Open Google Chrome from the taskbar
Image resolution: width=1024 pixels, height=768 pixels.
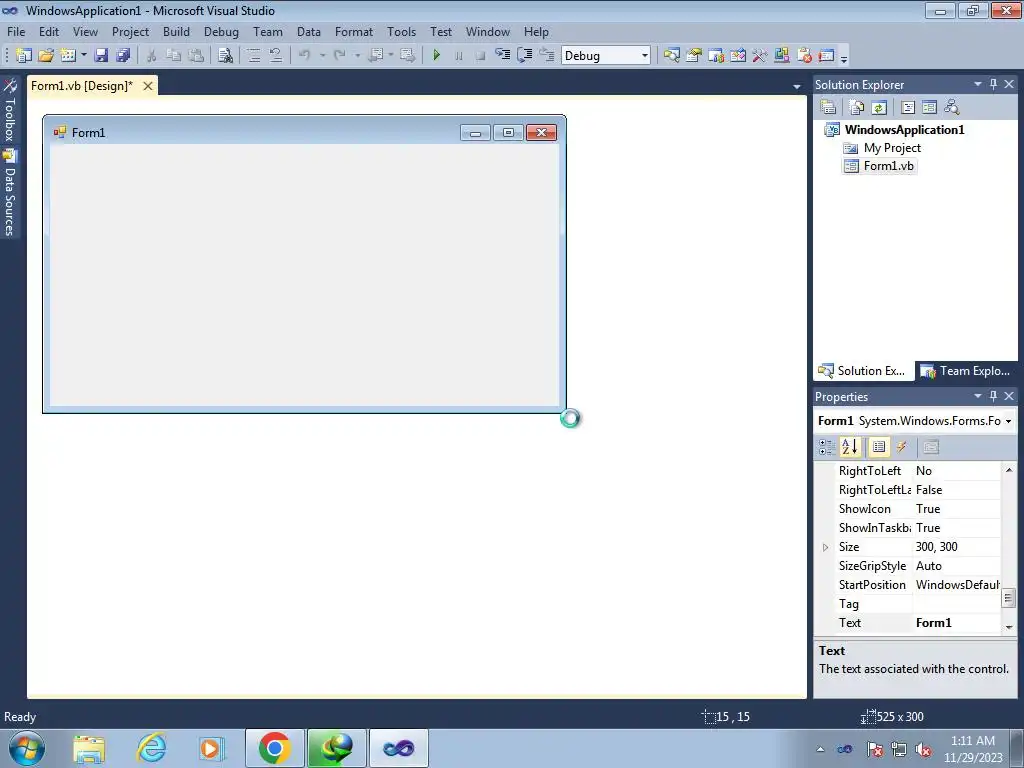tap(274, 748)
